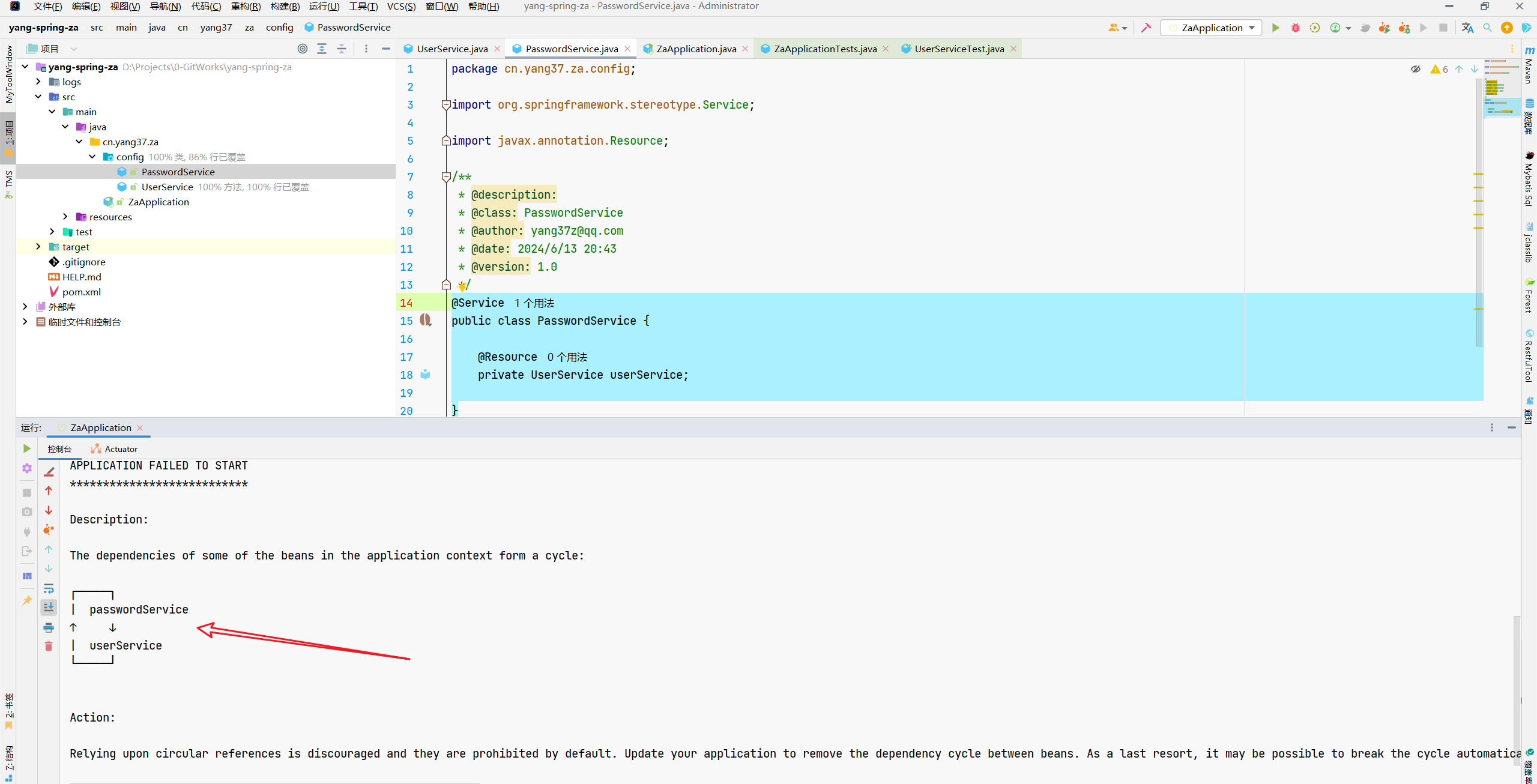Click the pin tab icon in run panel
1537x784 pixels.
tap(27, 600)
